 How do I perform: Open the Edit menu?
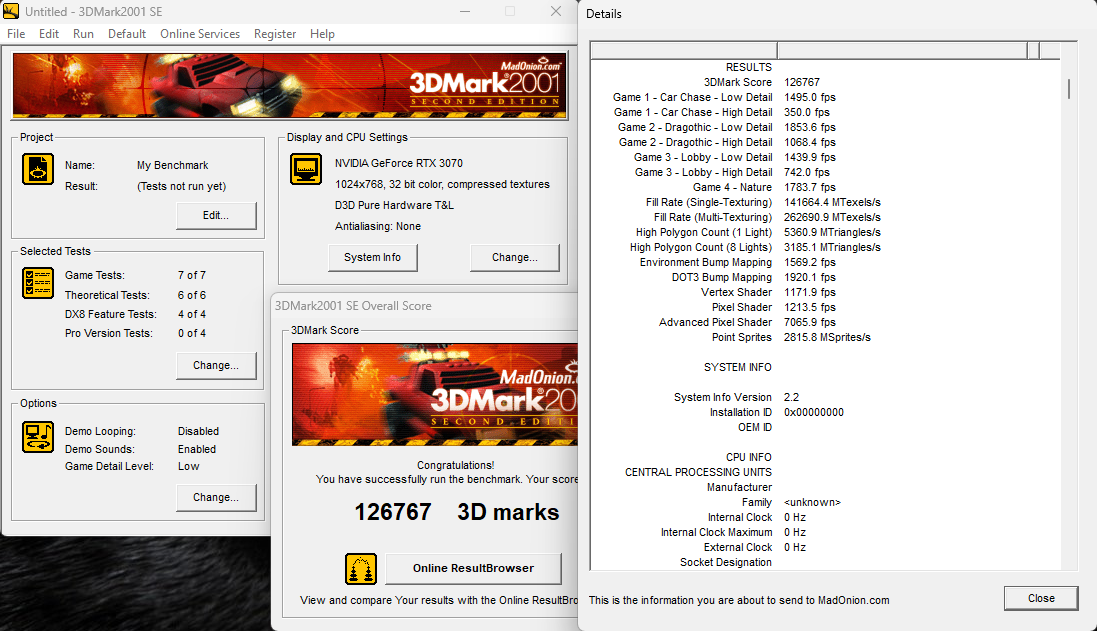coord(49,34)
